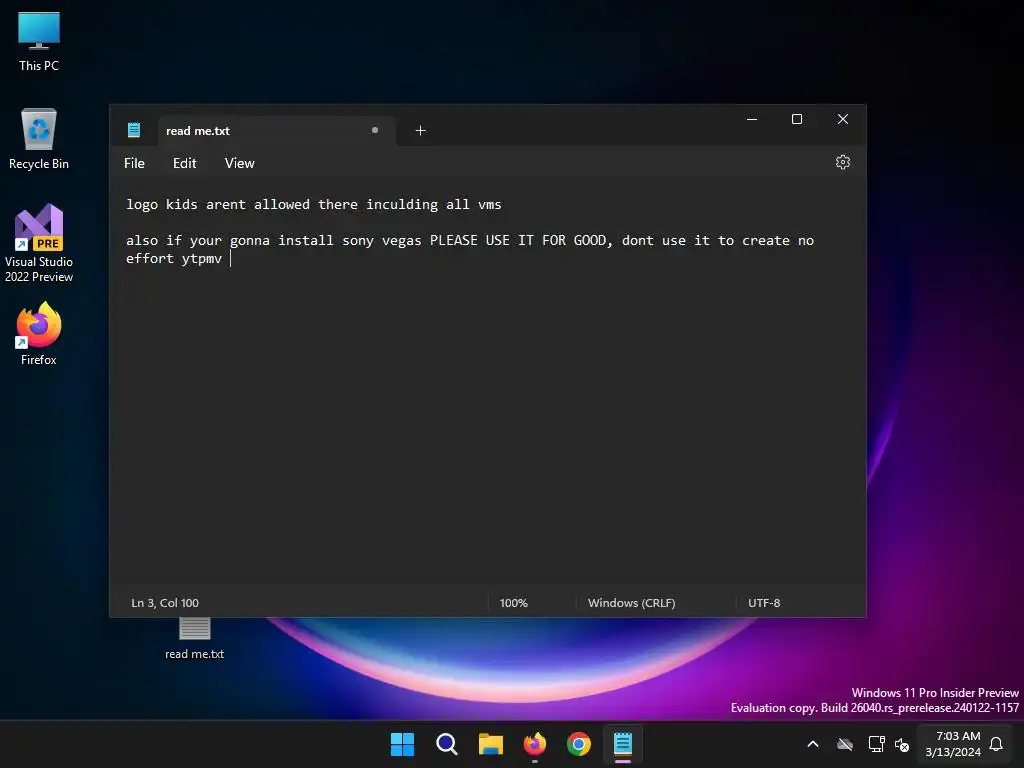The width and height of the screenshot is (1024, 768).
Task: Open taskbar Search
Action: click(x=447, y=744)
